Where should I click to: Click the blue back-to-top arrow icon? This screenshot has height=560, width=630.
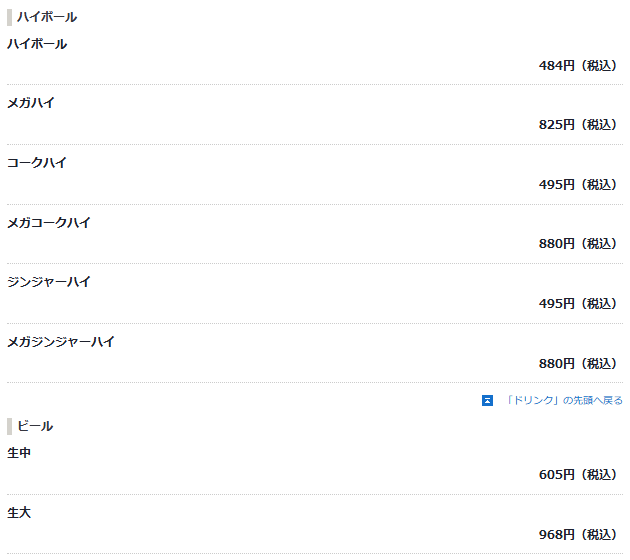[x=487, y=401]
